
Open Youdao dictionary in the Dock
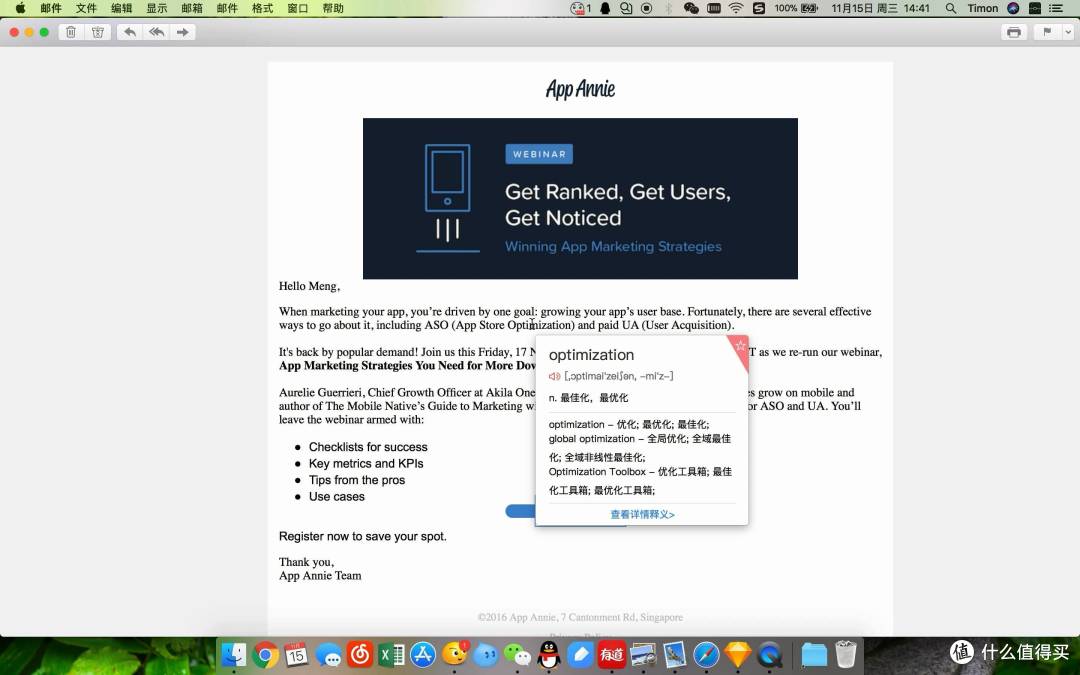point(612,654)
